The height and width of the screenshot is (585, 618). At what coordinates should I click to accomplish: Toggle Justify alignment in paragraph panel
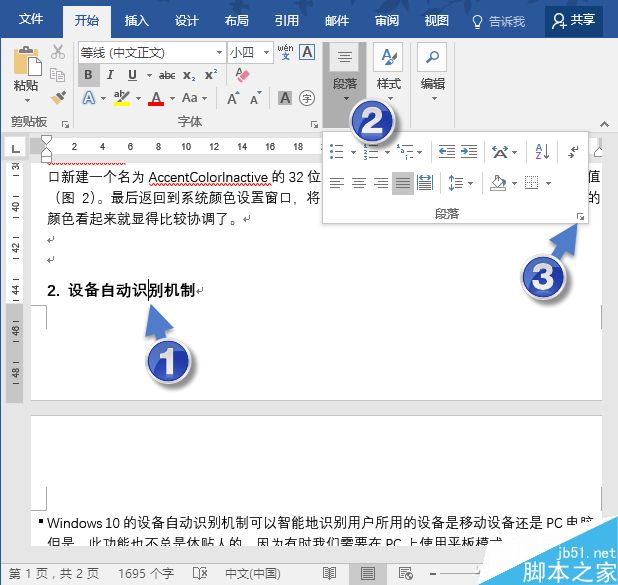402,183
